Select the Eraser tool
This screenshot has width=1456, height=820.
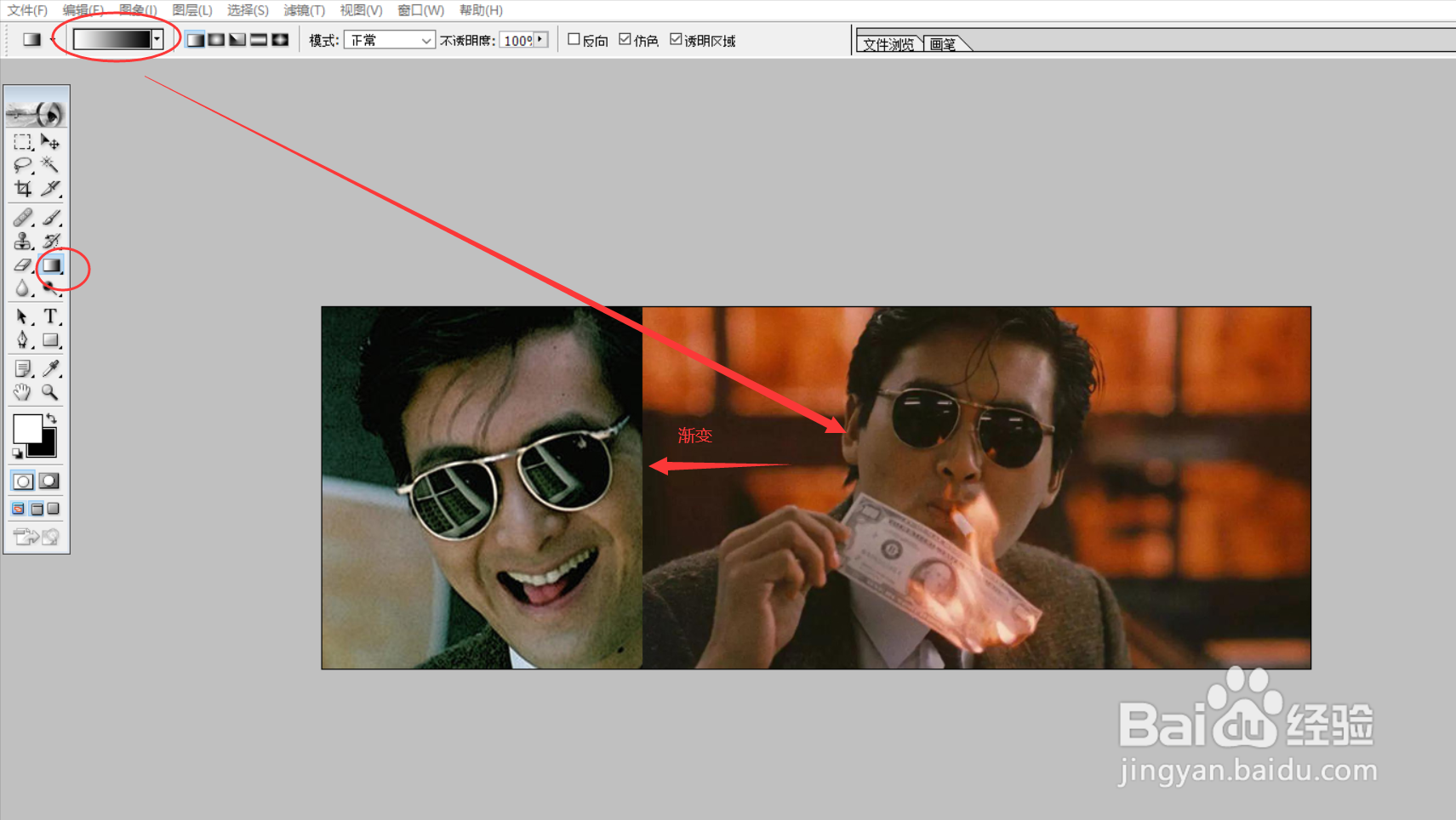point(22,265)
